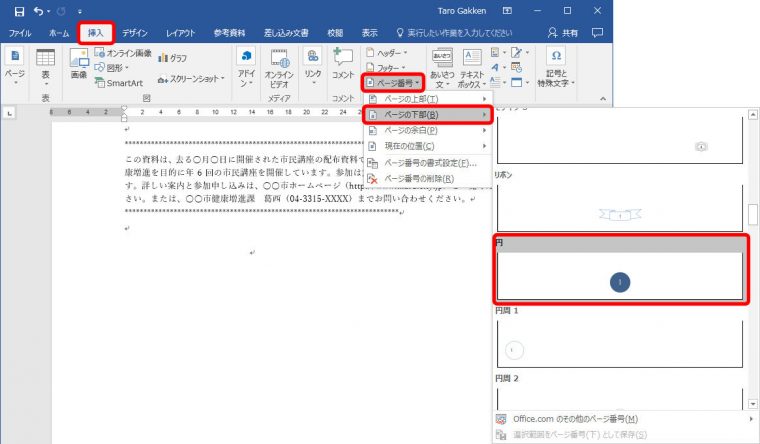This screenshot has width=760, height=444.
Task: Click the 共有 share button
Action: point(563,33)
